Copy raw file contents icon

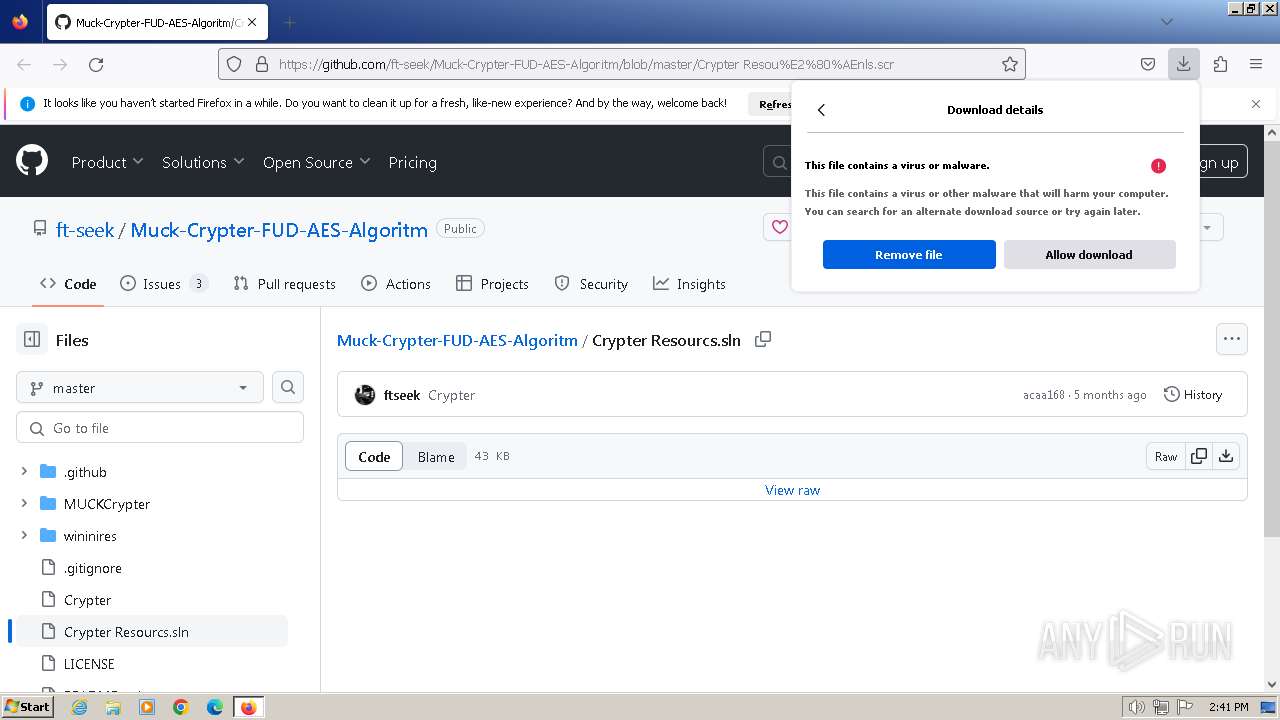pos(1199,457)
